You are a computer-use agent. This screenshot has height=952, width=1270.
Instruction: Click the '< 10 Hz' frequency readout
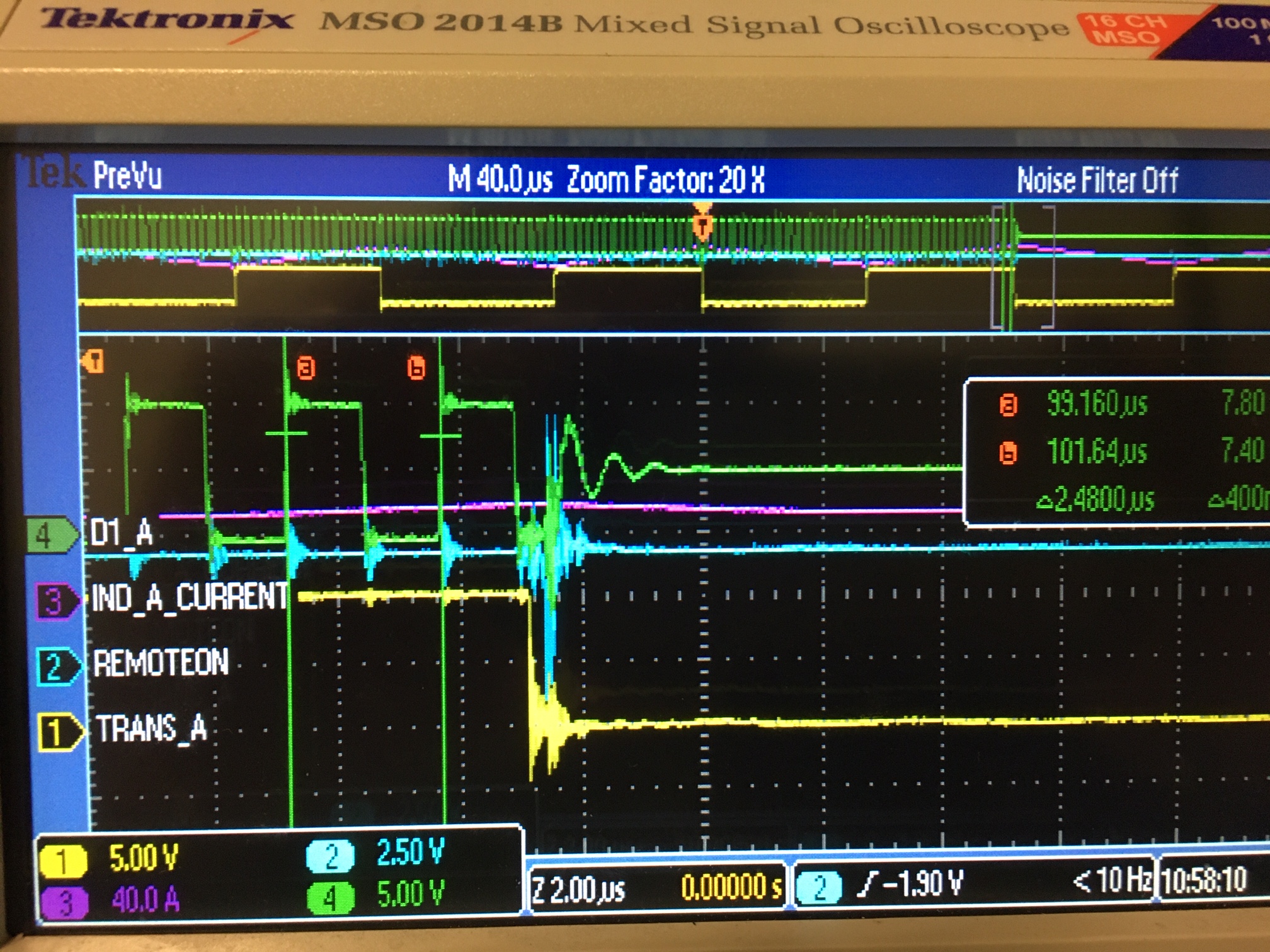tap(1114, 879)
